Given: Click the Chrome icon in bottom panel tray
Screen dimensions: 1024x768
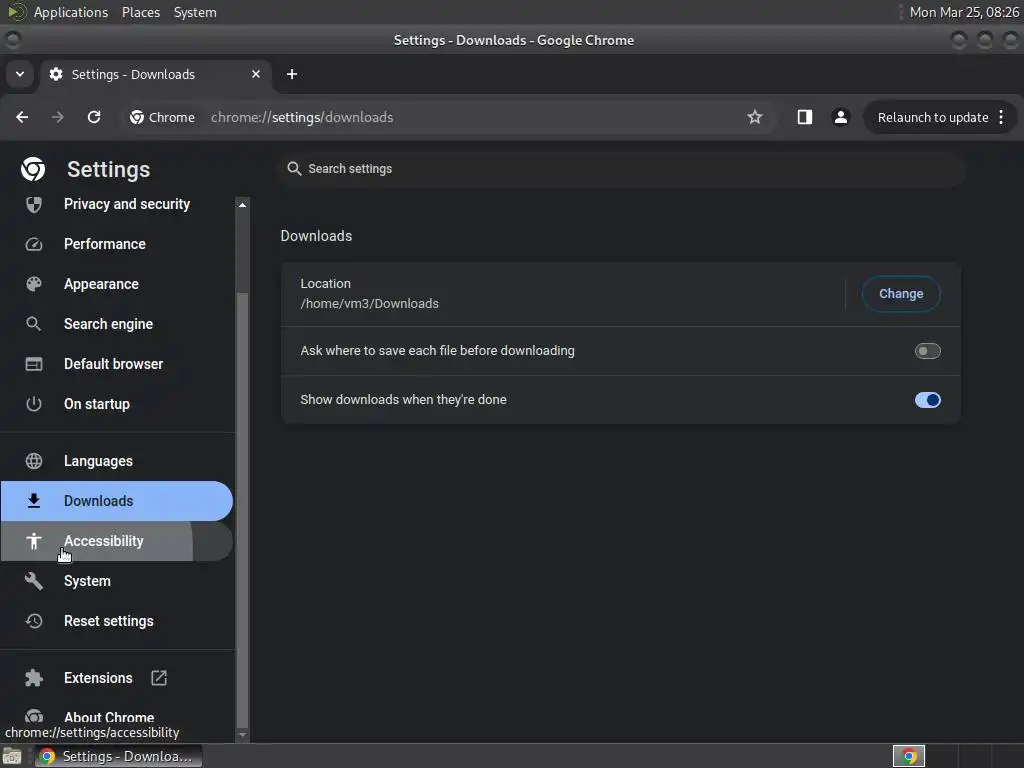Looking at the screenshot, I should point(909,756).
